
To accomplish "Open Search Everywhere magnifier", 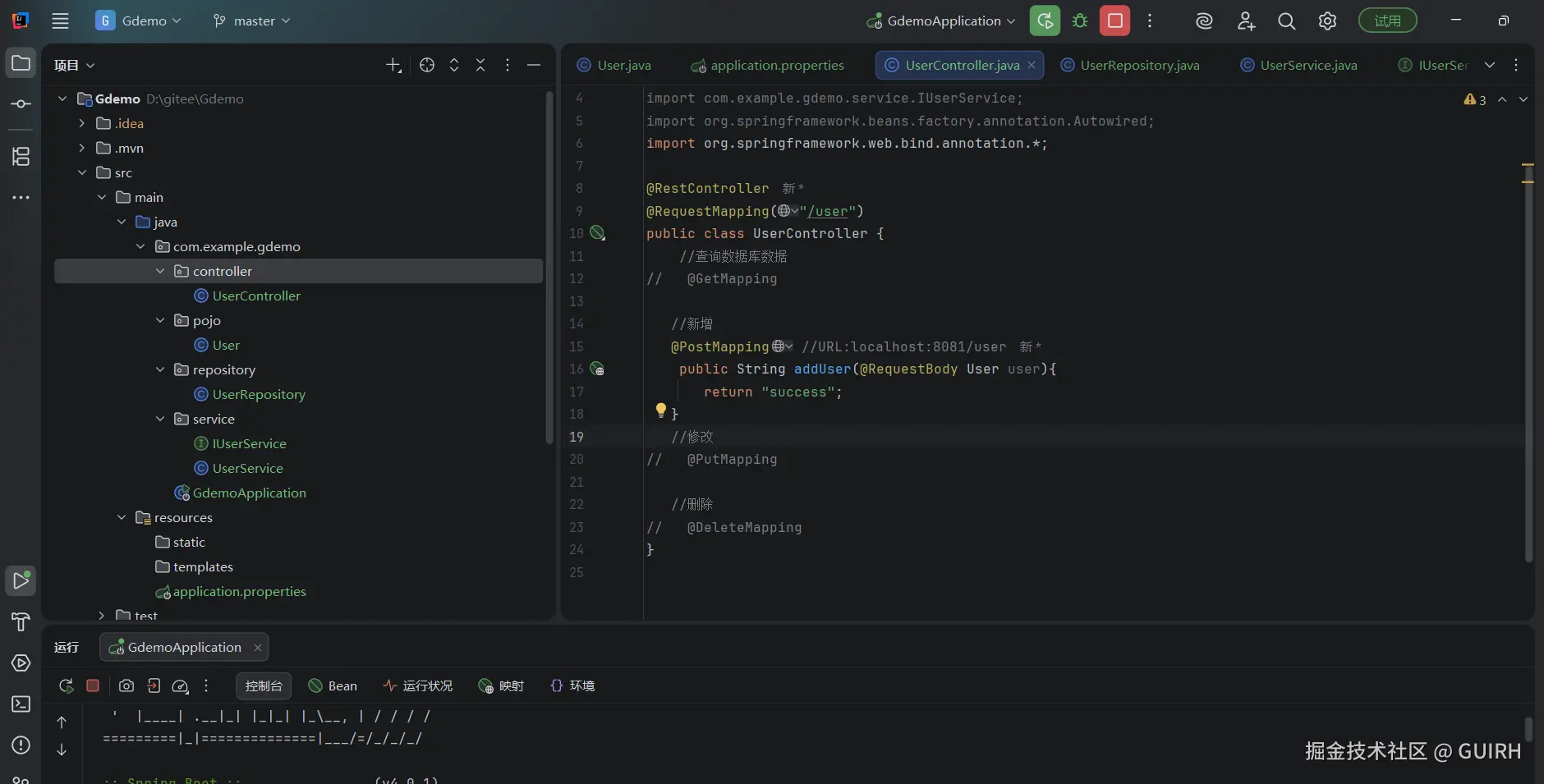I will click(x=1287, y=21).
